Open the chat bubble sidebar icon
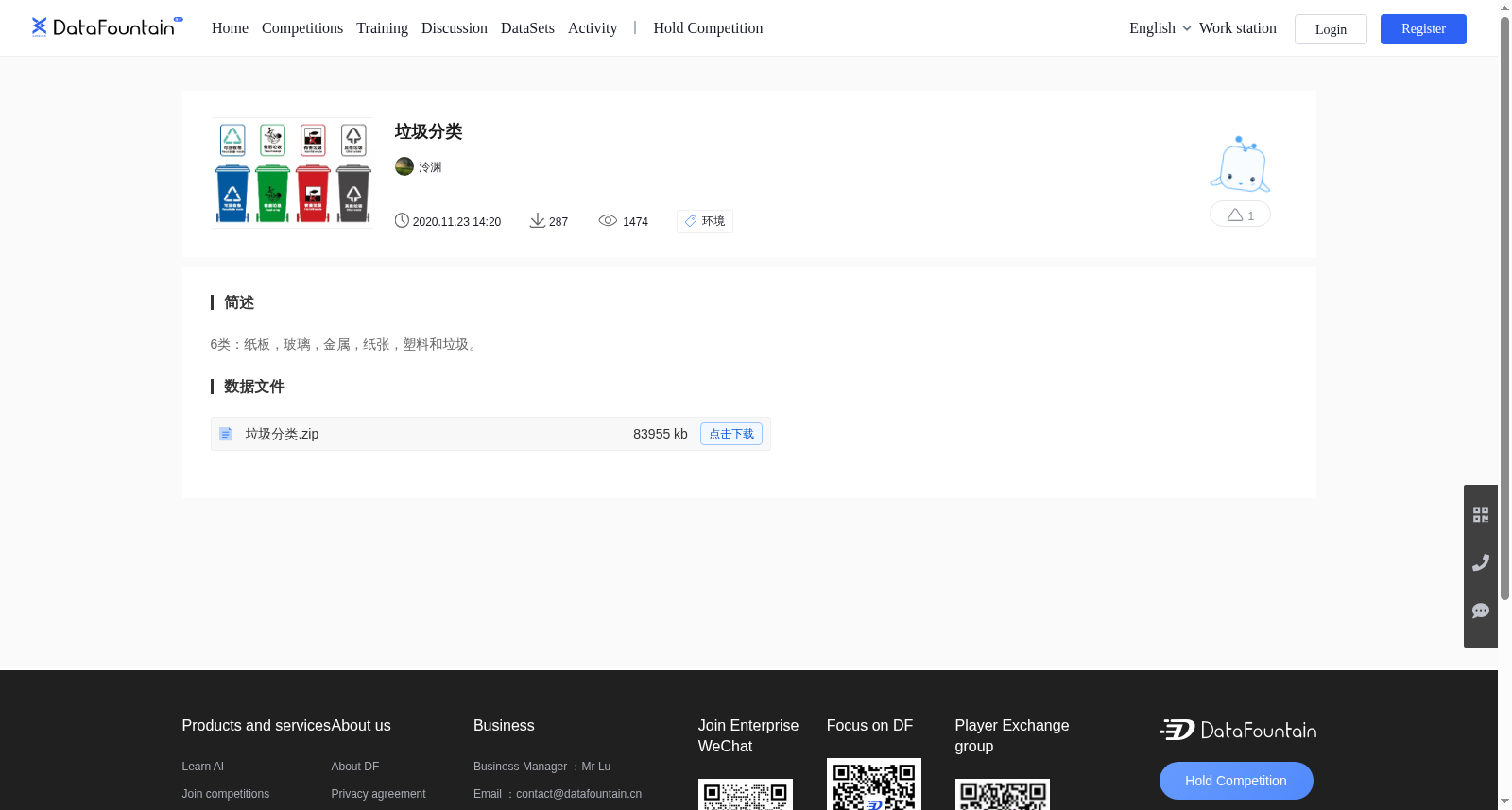The image size is (1512, 810). point(1481,611)
